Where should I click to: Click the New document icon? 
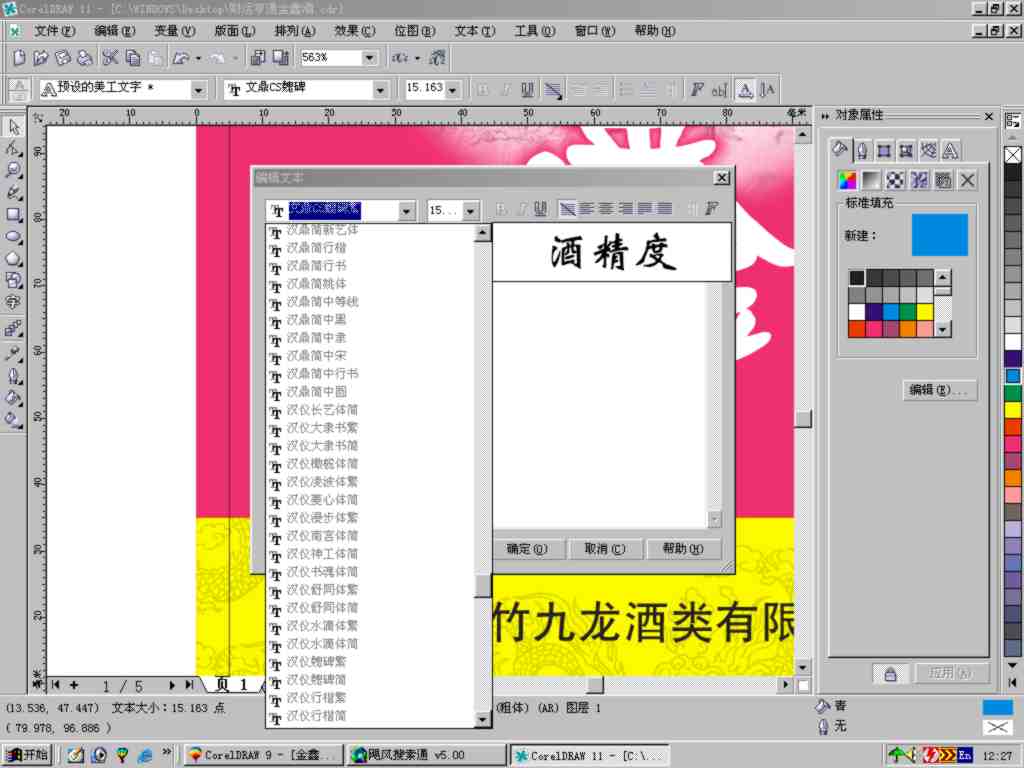19,58
